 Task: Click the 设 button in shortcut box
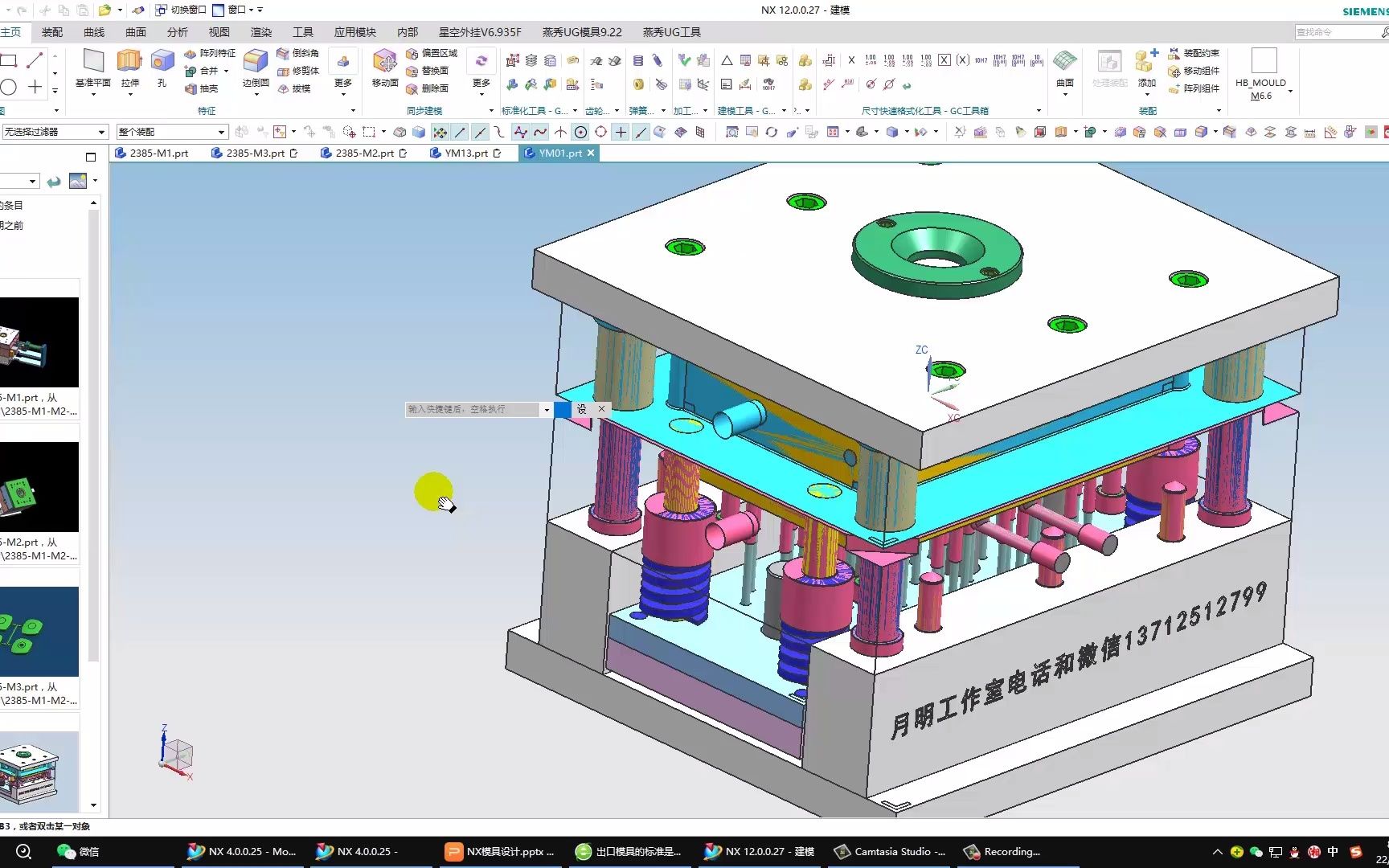coord(581,409)
